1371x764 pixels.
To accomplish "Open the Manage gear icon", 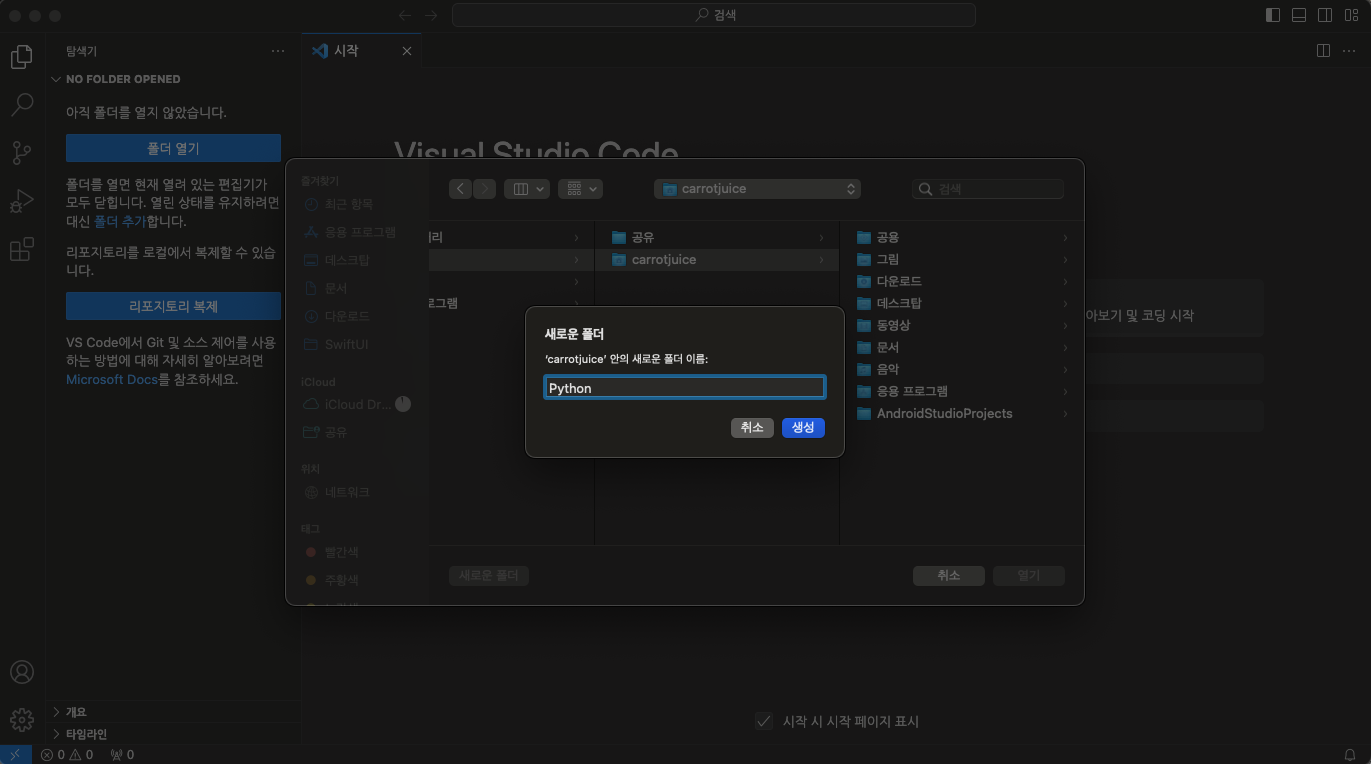I will [x=21, y=719].
